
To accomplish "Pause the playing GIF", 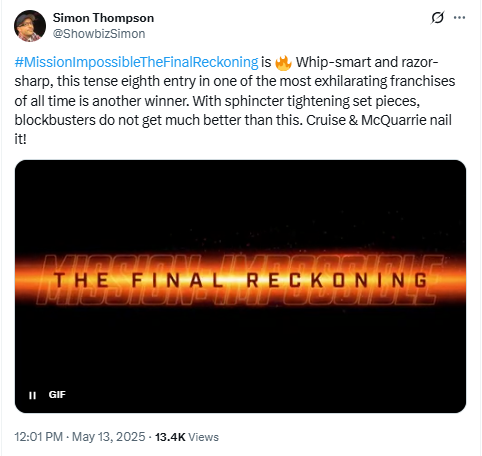I will click(x=32, y=395).
